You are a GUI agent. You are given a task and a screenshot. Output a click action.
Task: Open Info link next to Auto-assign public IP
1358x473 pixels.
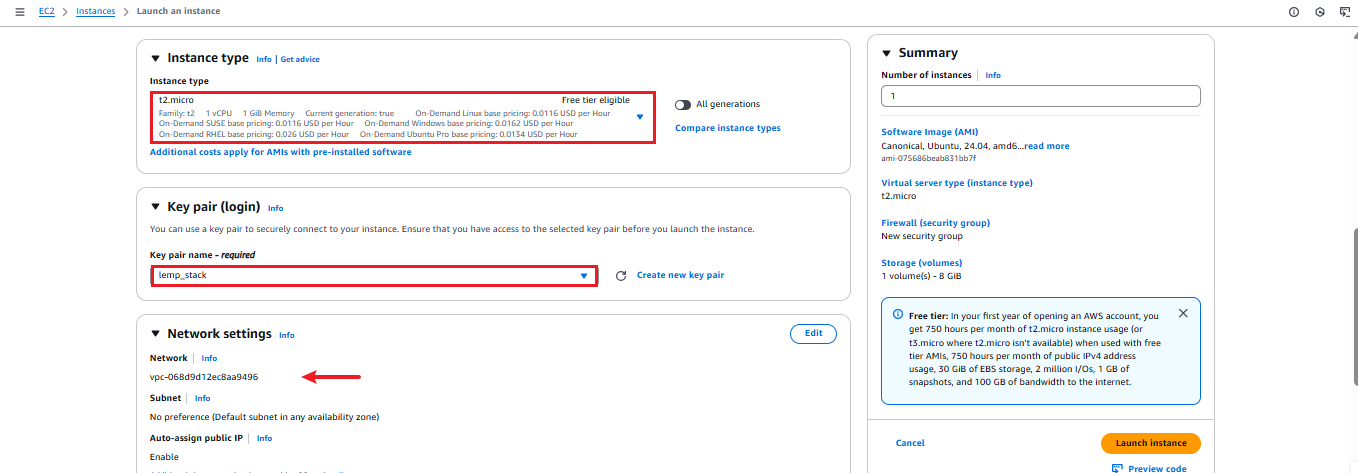[x=264, y=438]
